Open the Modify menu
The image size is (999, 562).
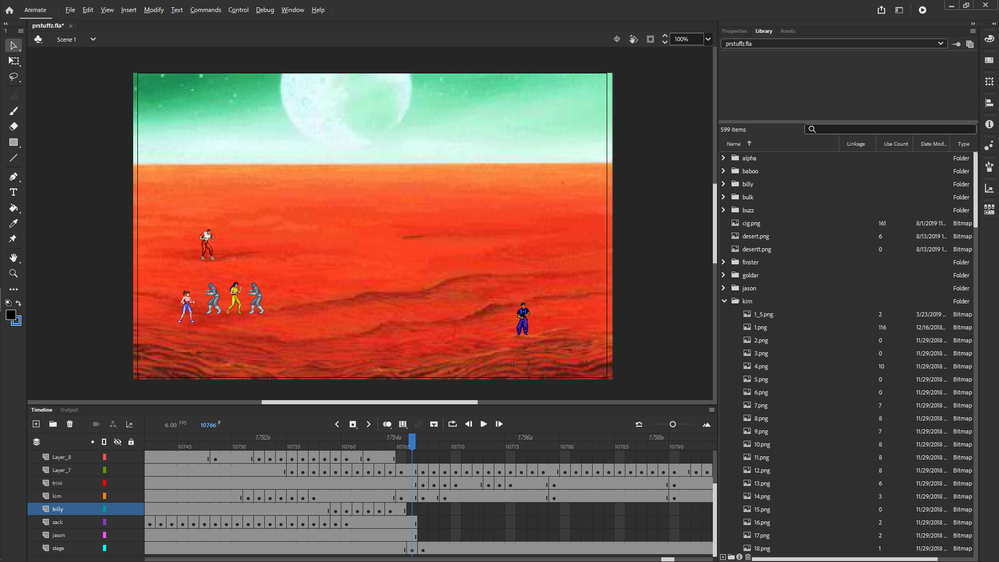[153, 10]
